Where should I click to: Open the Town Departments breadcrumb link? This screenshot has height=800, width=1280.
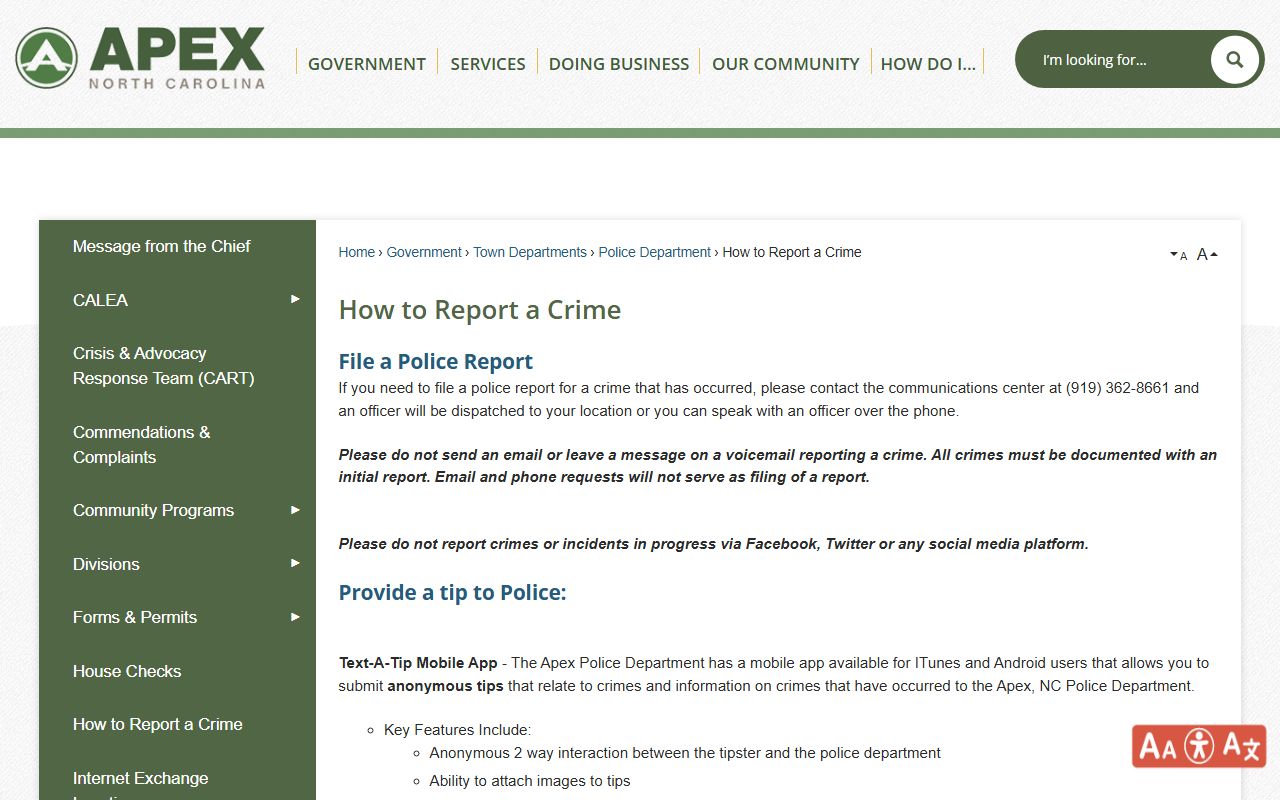[530, 252]
